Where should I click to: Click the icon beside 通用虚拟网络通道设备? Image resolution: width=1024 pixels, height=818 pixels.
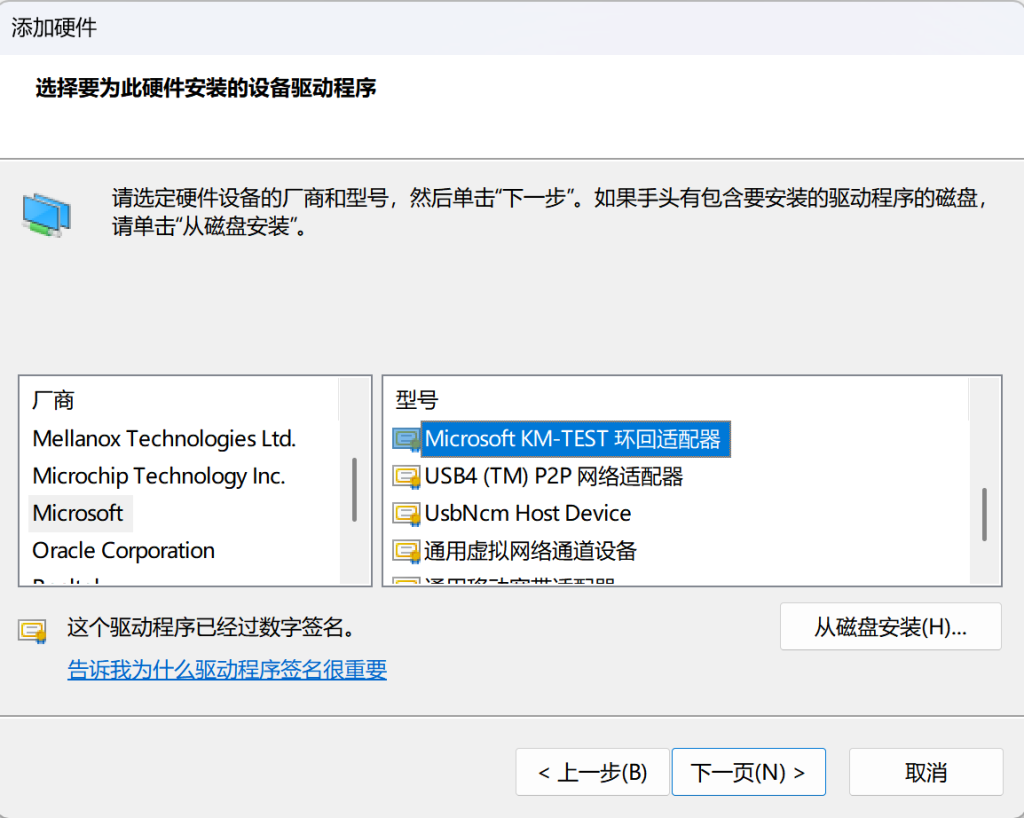406,551
